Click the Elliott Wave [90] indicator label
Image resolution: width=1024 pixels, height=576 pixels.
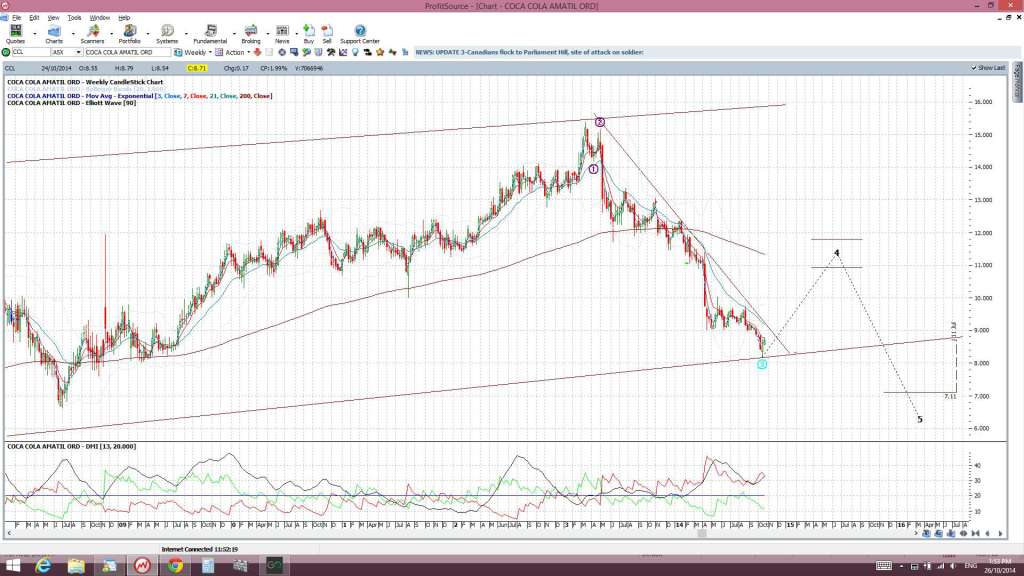[72, 103]
